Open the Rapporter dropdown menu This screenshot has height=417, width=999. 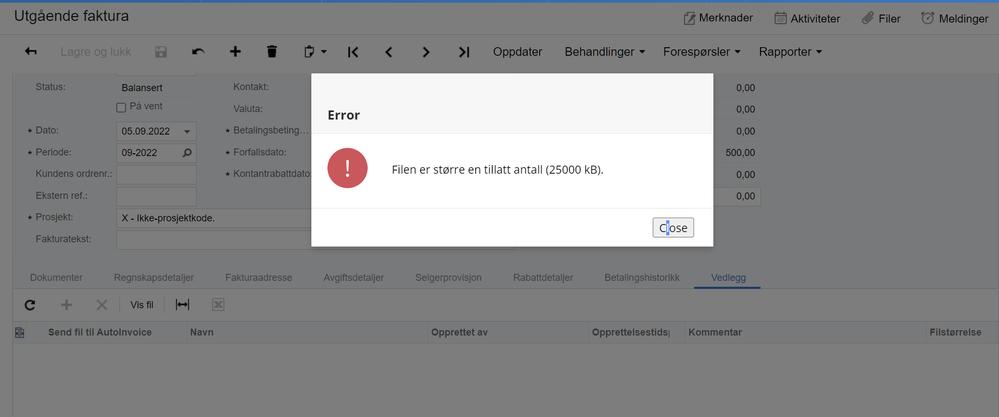[790, 52]
